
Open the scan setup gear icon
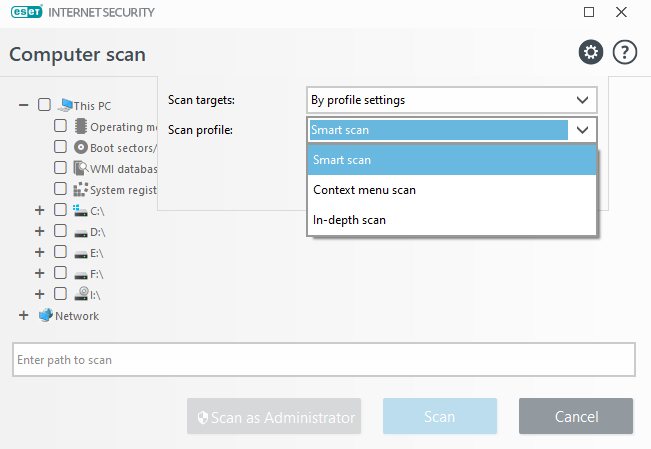point(591,52)
